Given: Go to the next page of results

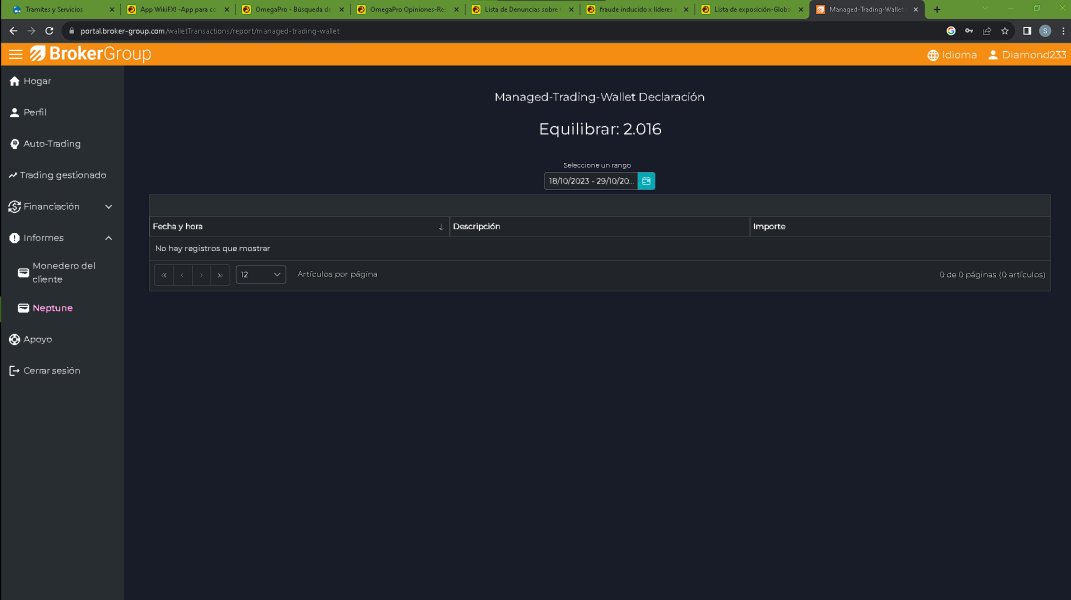Looking at the screenshot, I should point(201,275).
